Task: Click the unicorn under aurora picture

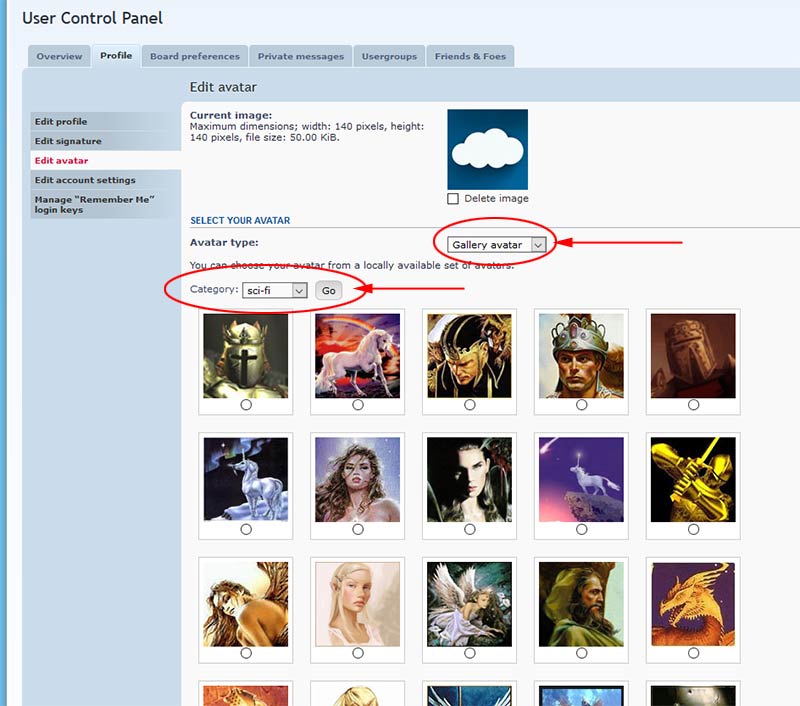Action: pyautogui.click(x=245, y=480)
